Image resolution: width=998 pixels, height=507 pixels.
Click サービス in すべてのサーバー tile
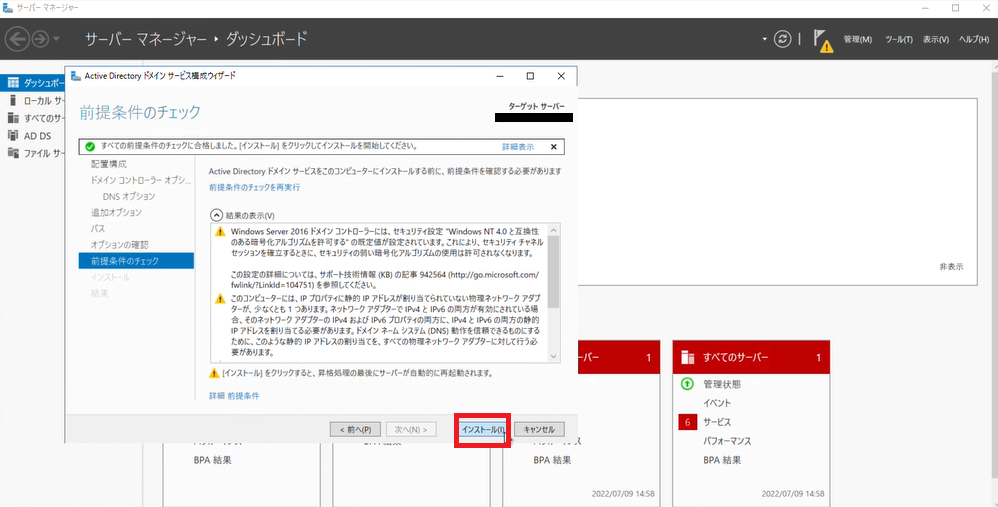(717, 422)
